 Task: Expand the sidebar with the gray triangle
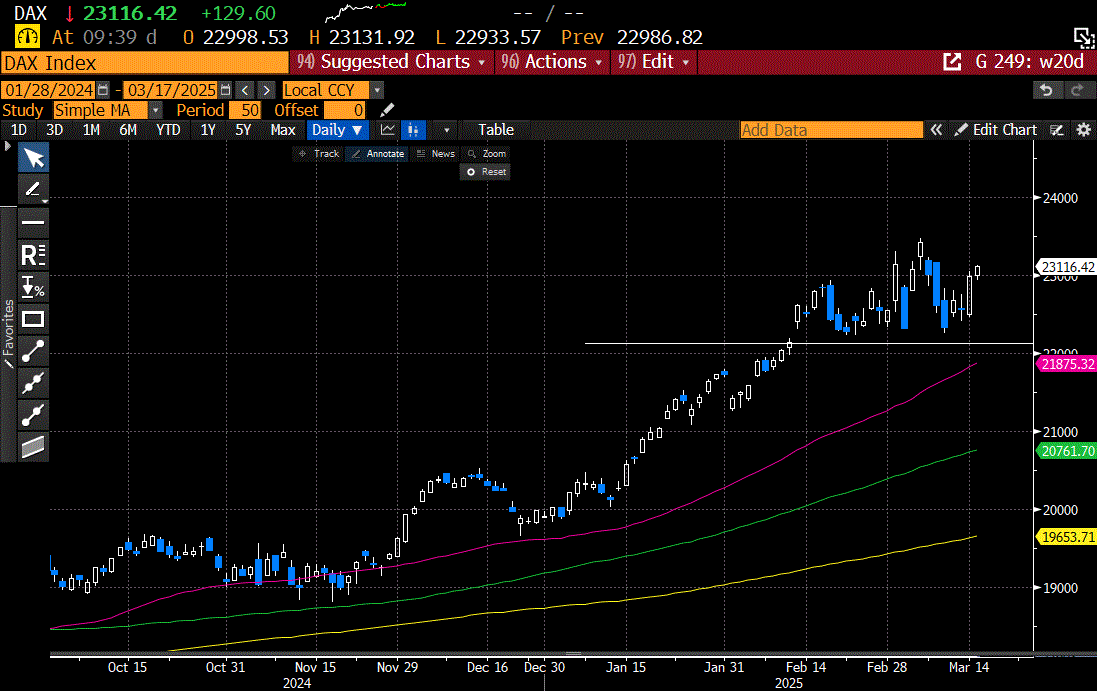8,146
